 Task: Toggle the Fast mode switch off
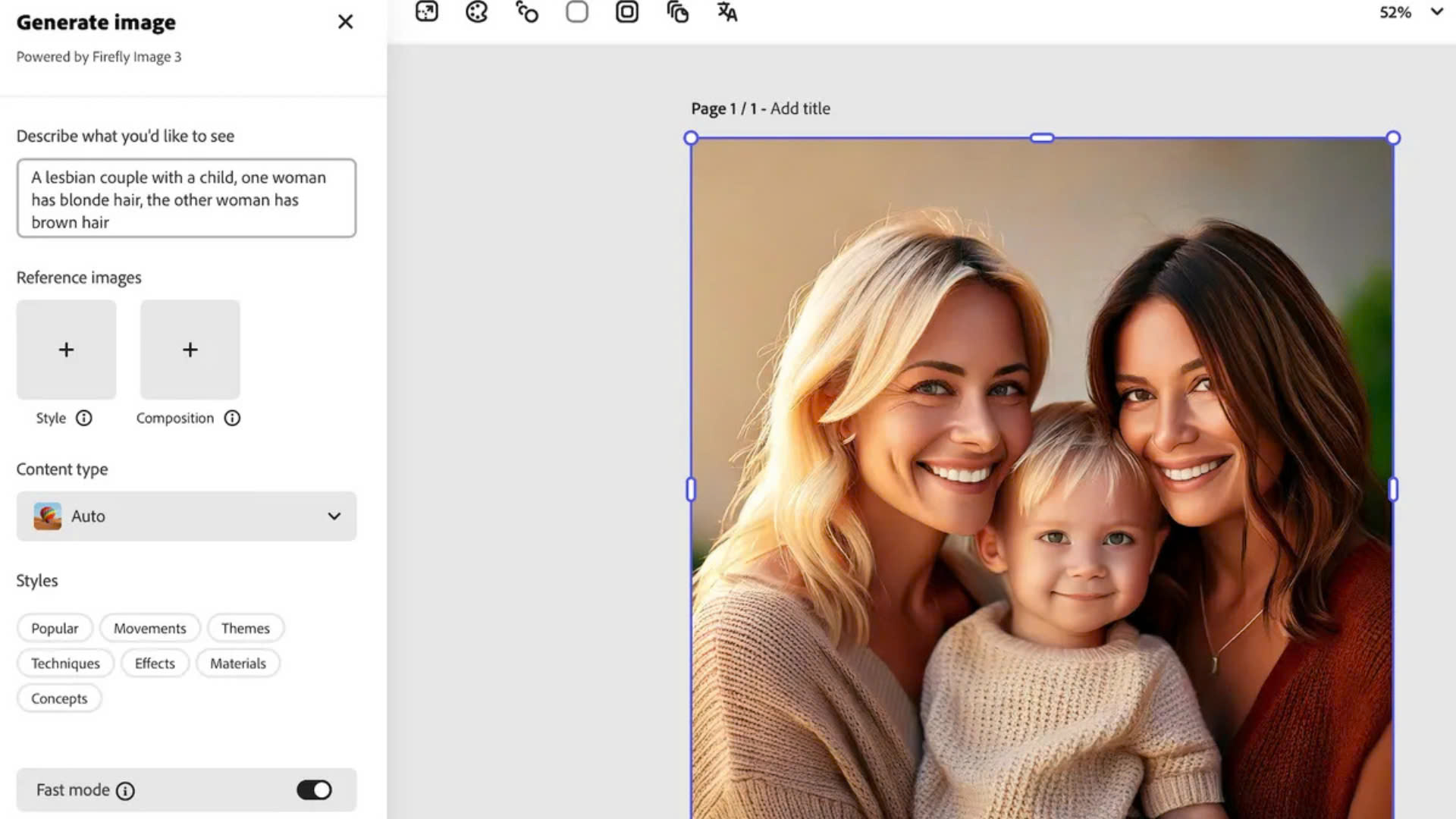coord(314,790)
